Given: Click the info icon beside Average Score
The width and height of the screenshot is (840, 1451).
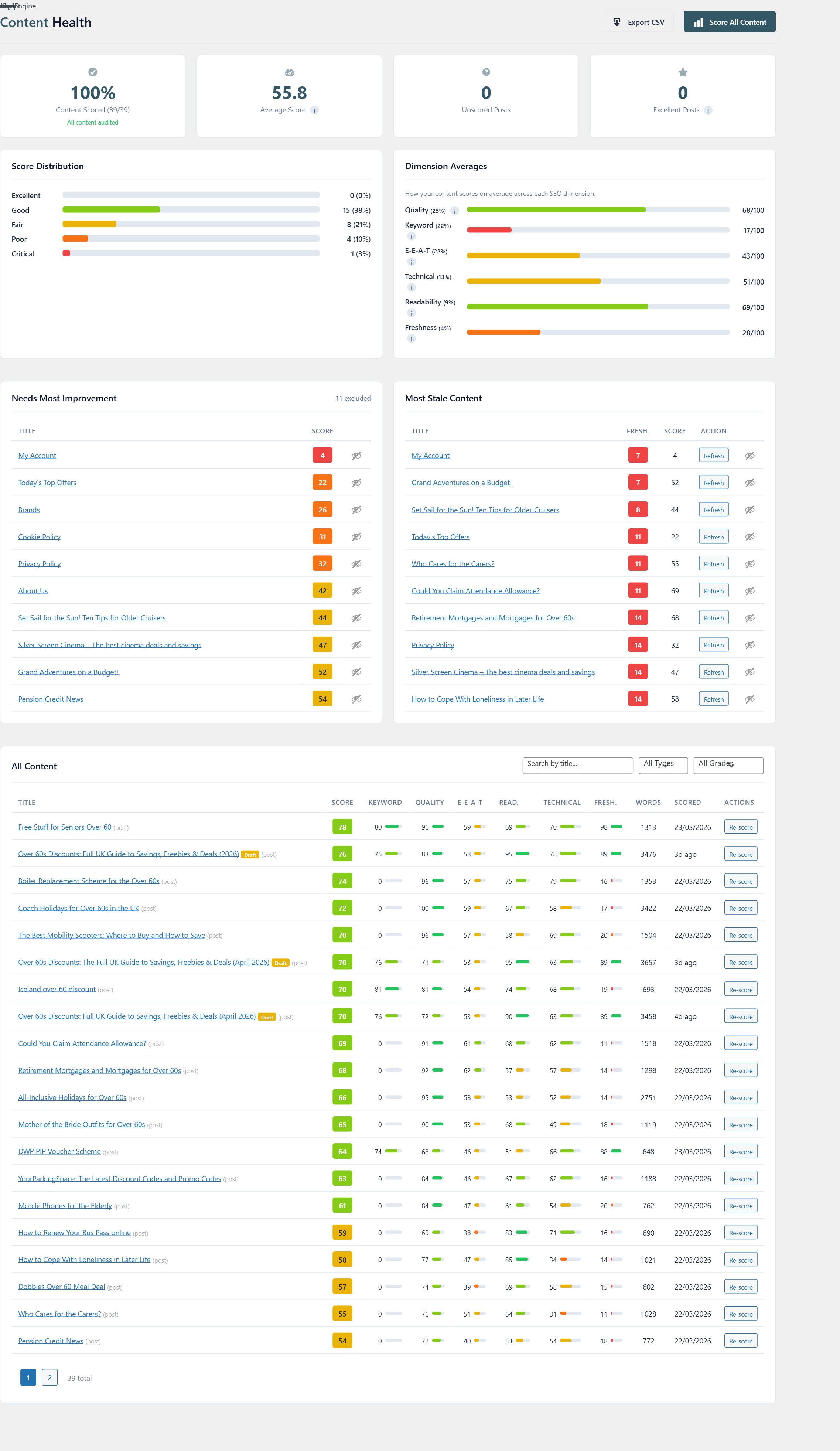Looking at the screenshot, I should [314, 110].
